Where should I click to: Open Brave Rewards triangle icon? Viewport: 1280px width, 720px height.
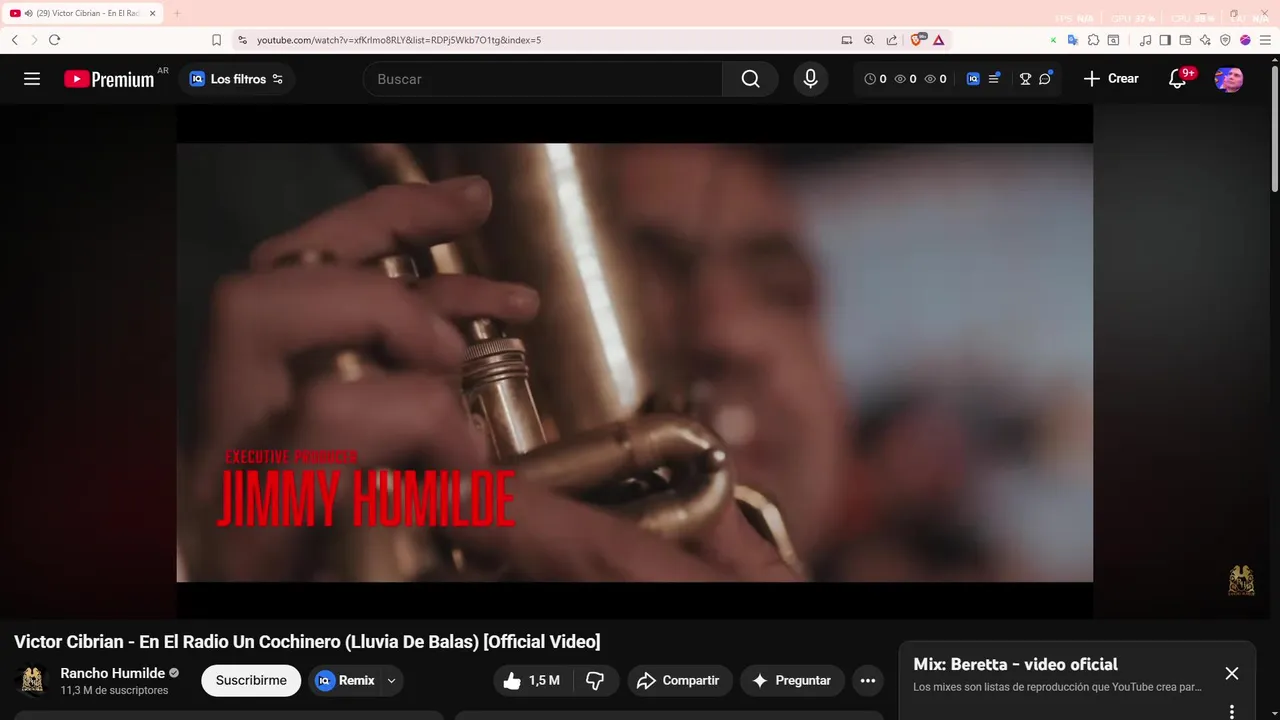pos(939,40)
